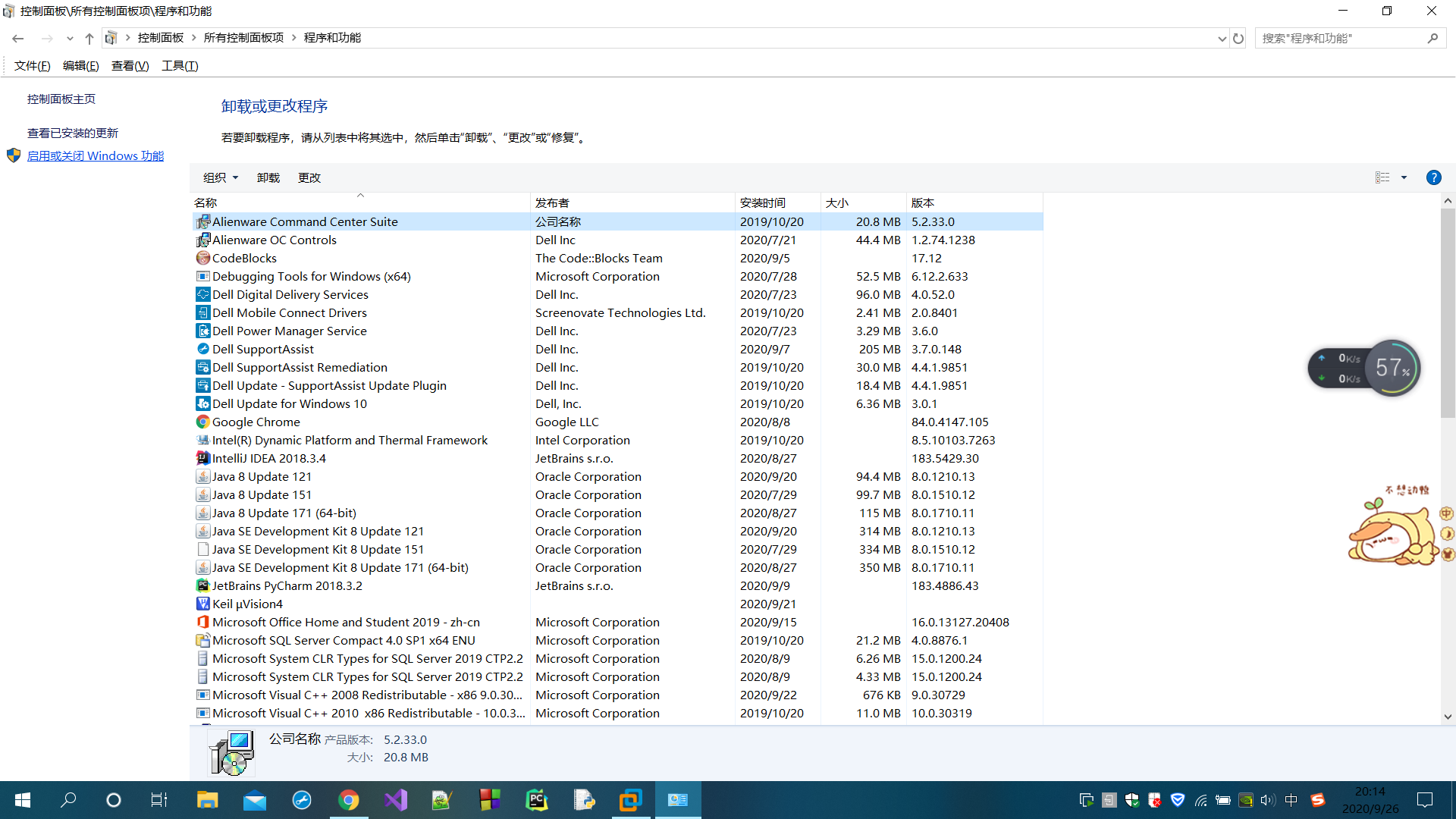
Task: Click the vertical scrollbar down arrow
Action: click(x=1448, y=716)
